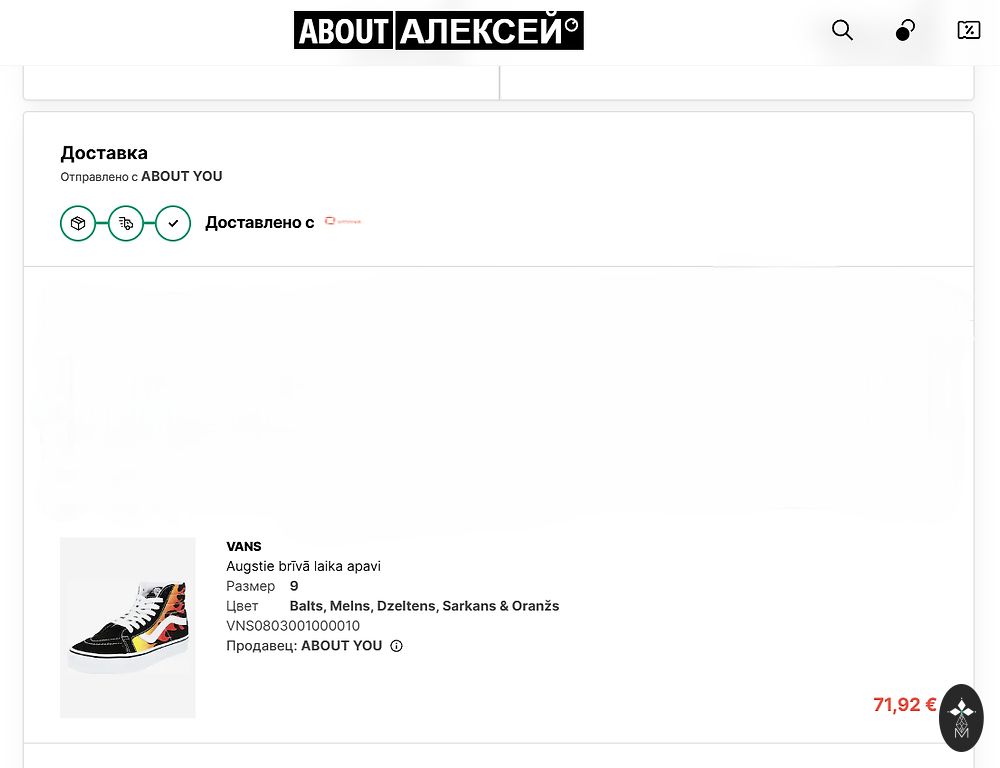Go to homepage via ABOUT АЛЕКСЕЙ logo
The image size is (1000, 768).
coord(438,31)
